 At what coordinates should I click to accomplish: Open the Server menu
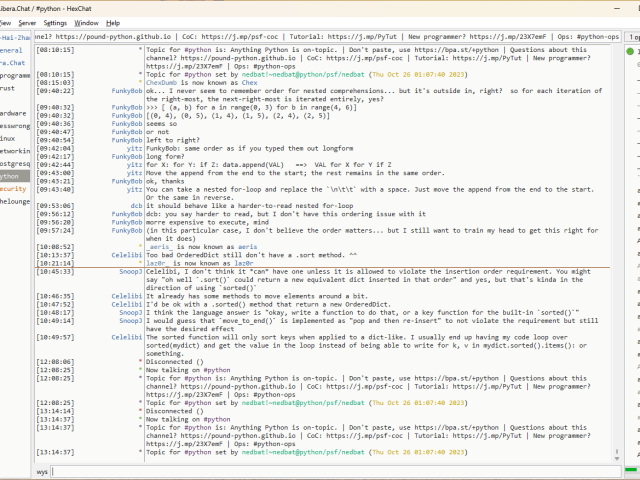27,22
